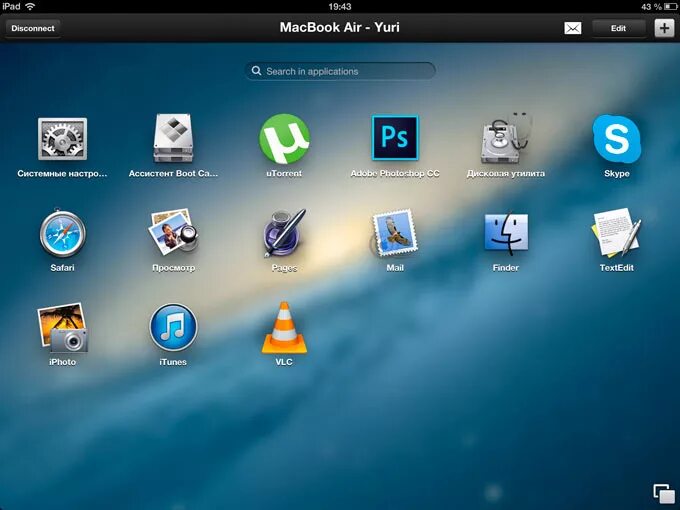Click the 'Просмотр' label text
Screen dimensions: 680x510
point(173,268)
